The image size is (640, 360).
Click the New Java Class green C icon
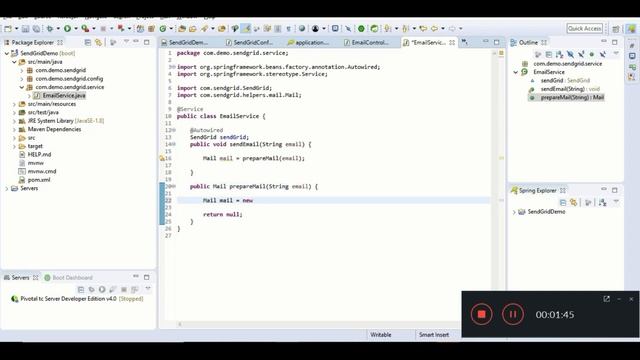point(163,29)
